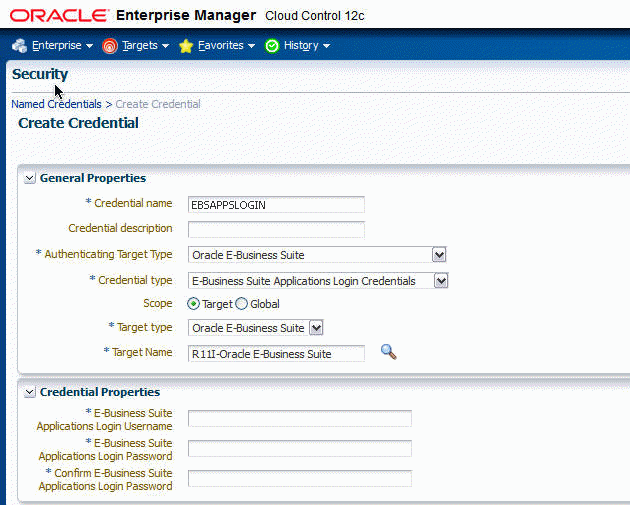Click the Security page heading

pyautogui.click(x=40, y=74)
